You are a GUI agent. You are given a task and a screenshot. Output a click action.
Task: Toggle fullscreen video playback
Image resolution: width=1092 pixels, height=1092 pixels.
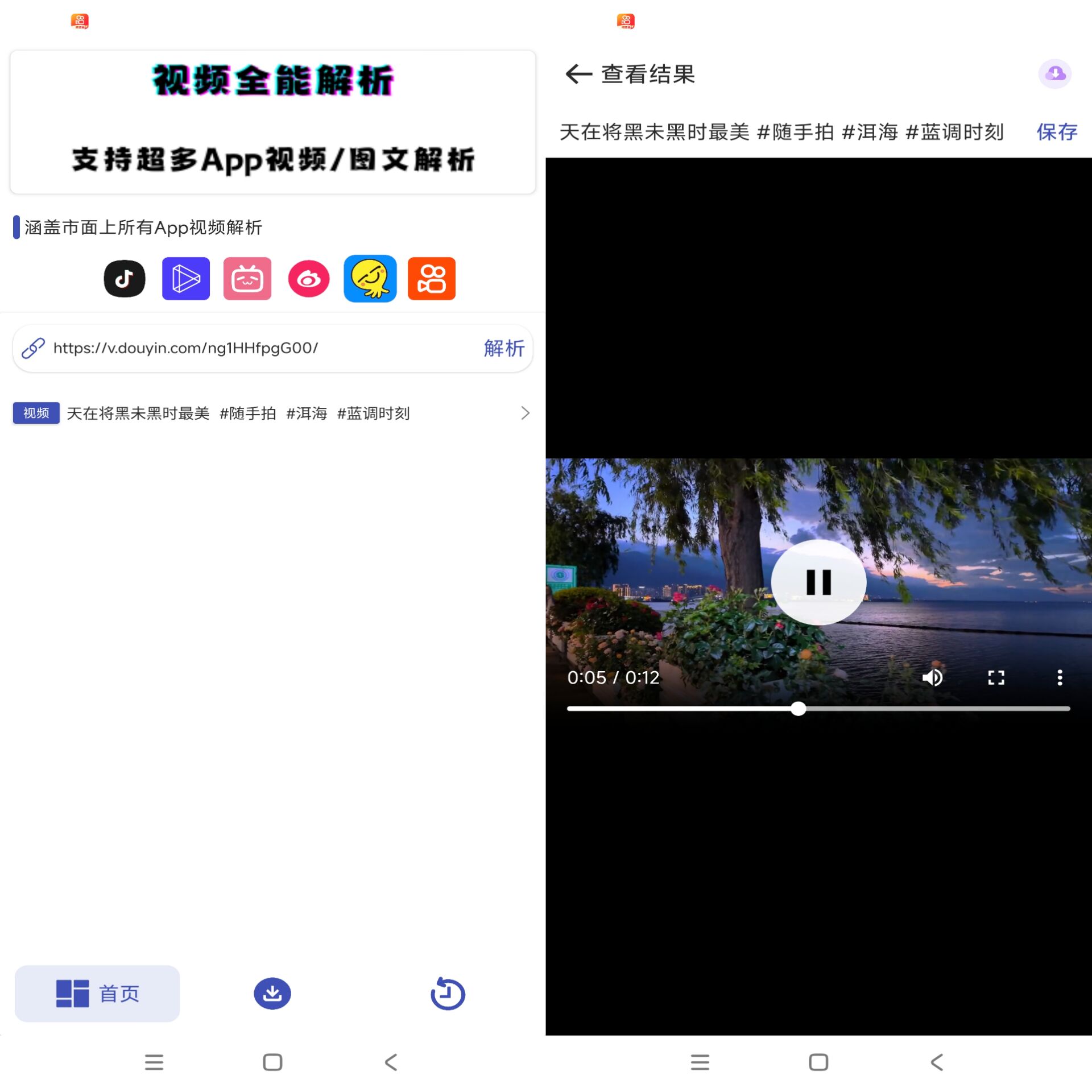996,677
